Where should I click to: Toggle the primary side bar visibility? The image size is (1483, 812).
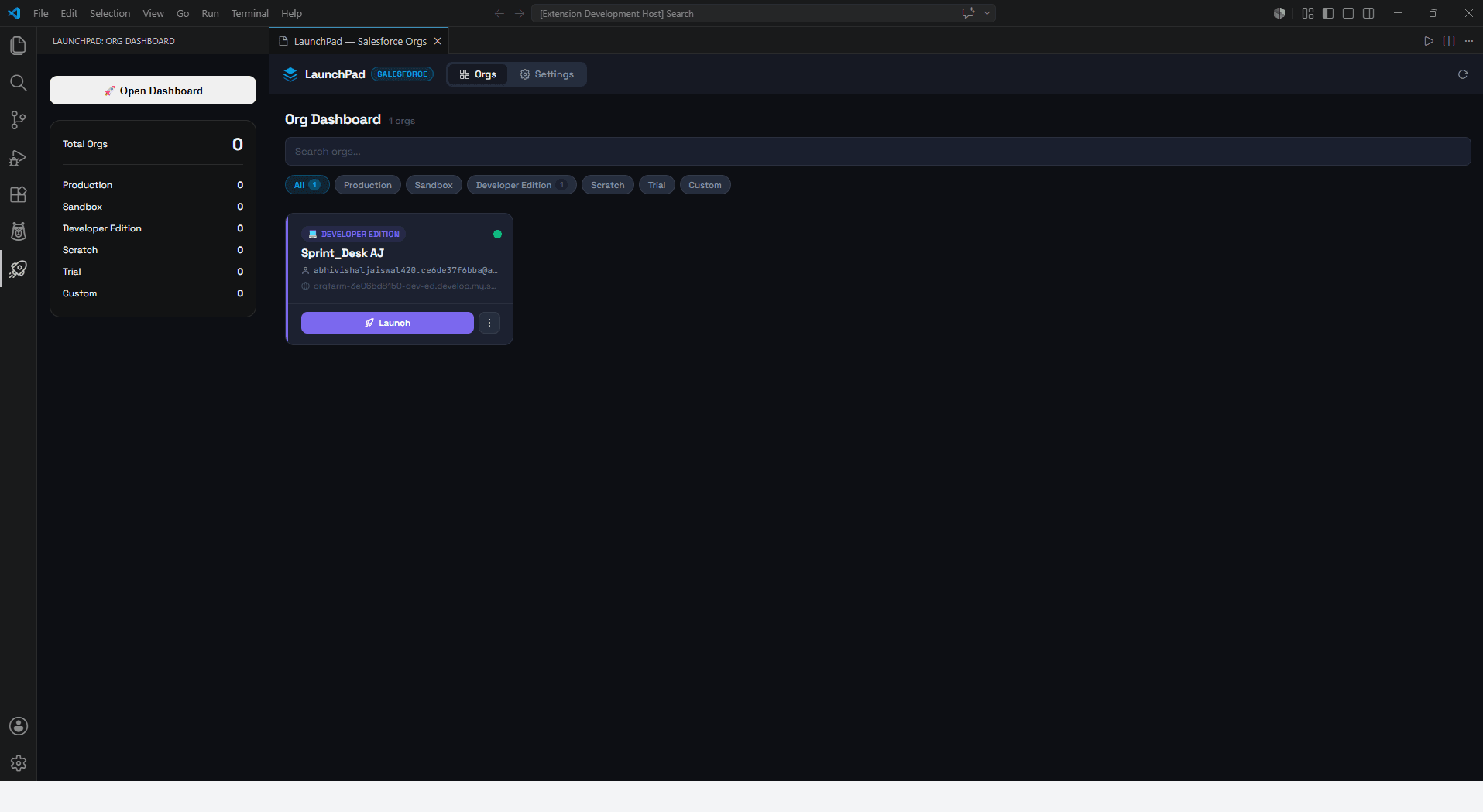[x=1328, y=13]
